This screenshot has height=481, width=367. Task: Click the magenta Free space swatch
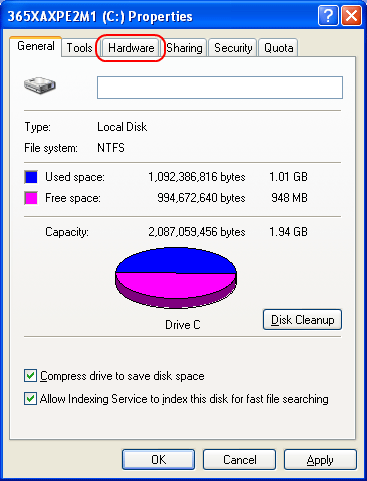(31, 198)
